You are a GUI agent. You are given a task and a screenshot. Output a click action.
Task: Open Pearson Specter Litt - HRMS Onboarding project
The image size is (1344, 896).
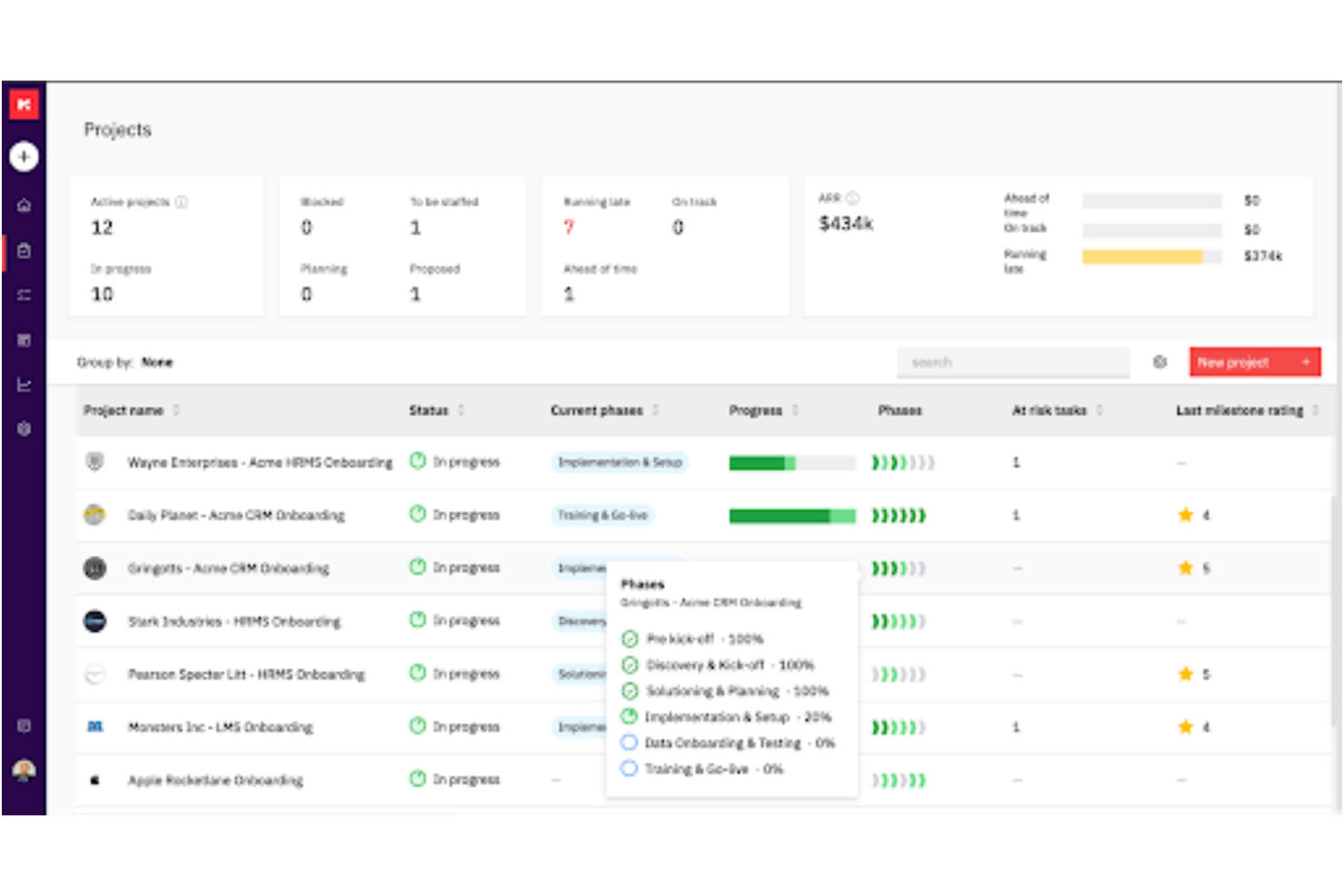246,674
